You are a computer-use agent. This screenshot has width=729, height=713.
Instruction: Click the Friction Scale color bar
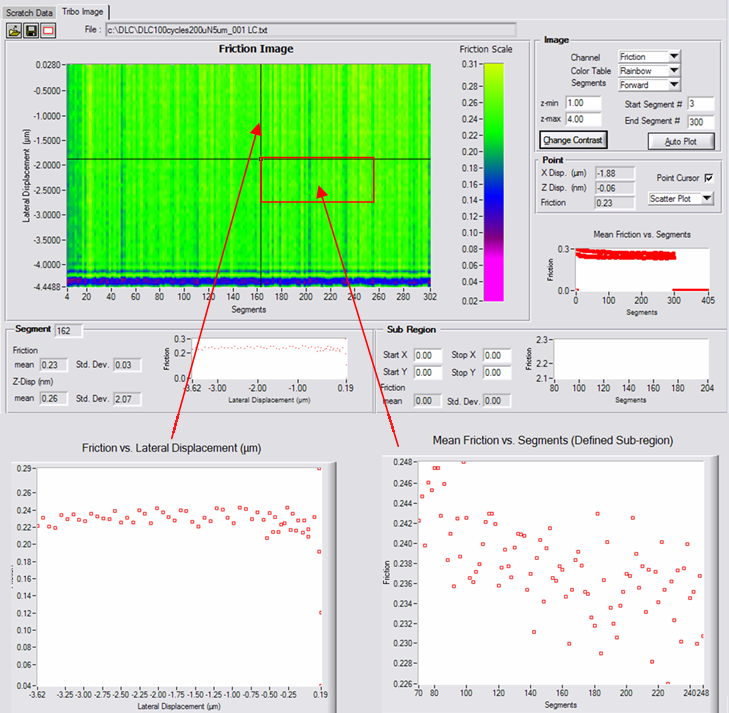tap(492, 180)
